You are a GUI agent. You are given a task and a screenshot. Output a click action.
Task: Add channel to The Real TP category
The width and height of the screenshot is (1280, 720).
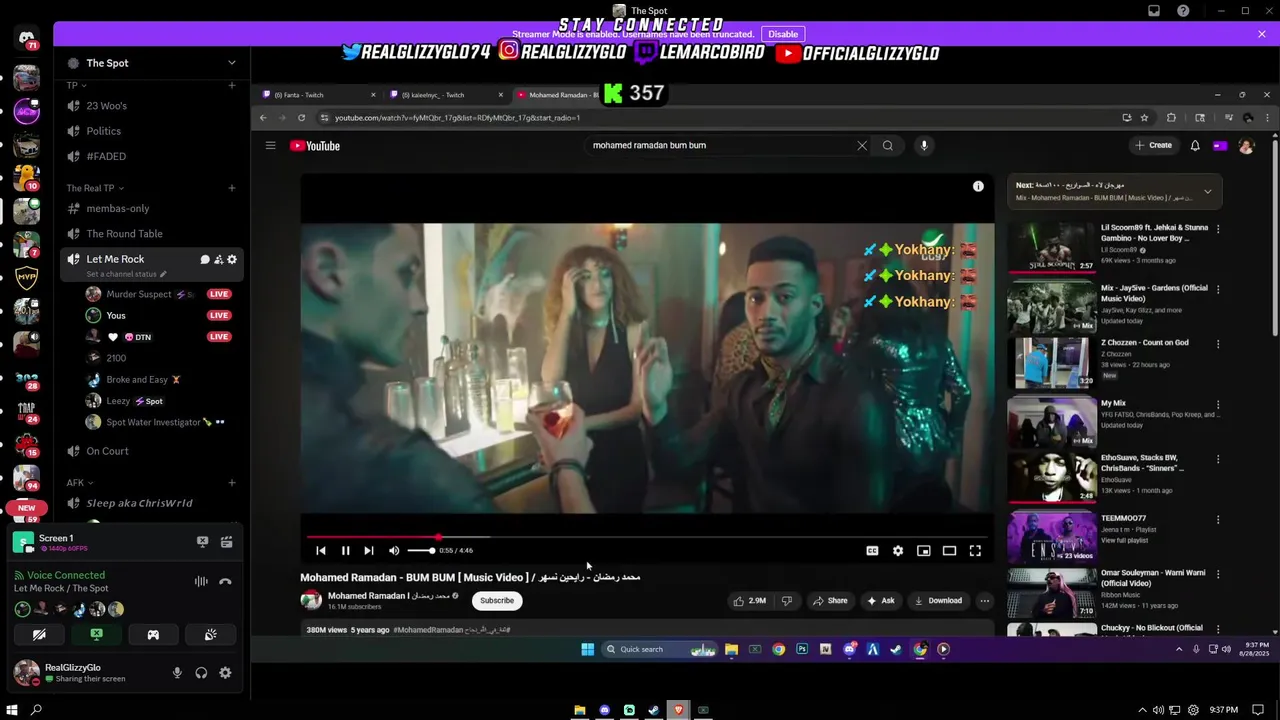coord(232,188)
